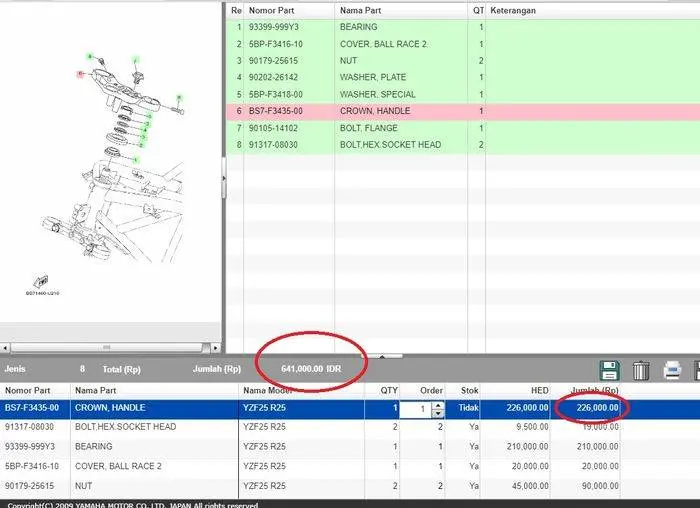Screen dimensions: 700x508
Task: Click green reference marker 1 beside the bearing in the diagram
Action: pyautogui.click(x=136, y=160)
